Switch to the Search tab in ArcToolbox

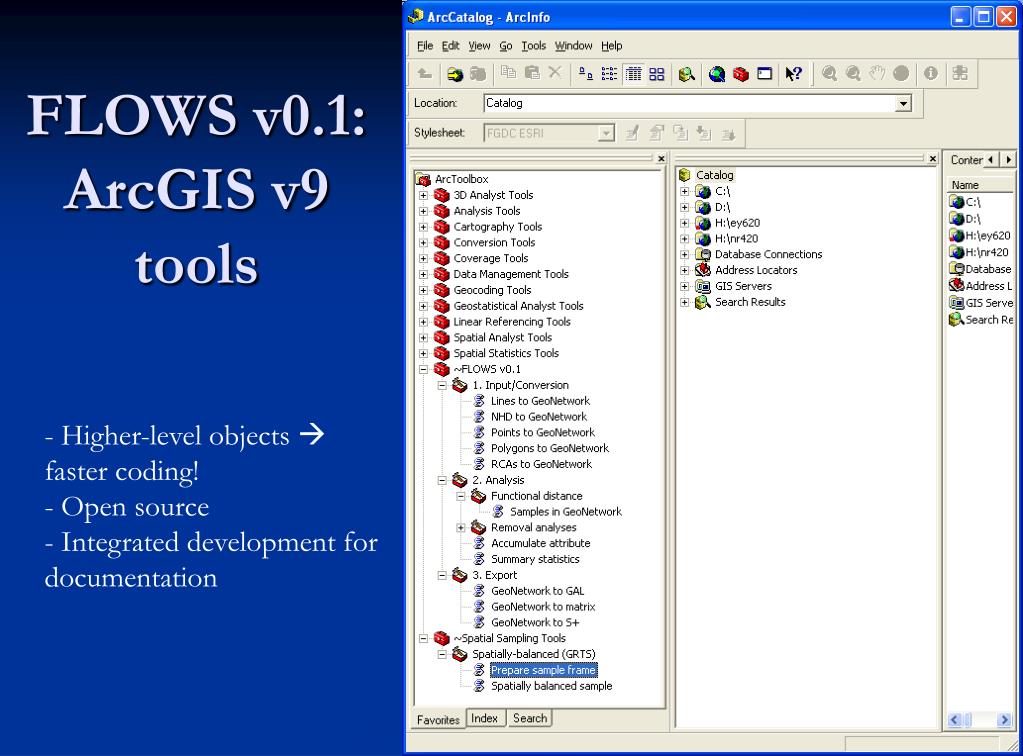530,718
